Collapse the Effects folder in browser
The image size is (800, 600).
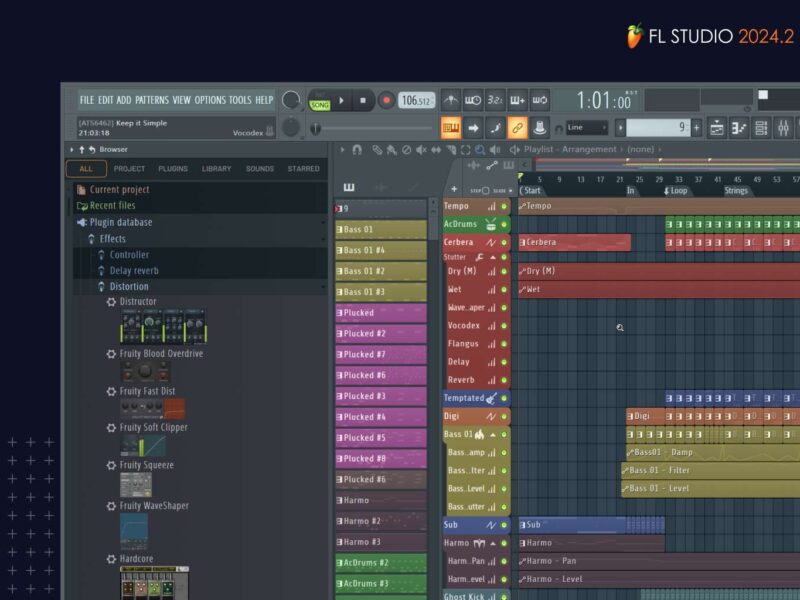(x=112, y=239)
